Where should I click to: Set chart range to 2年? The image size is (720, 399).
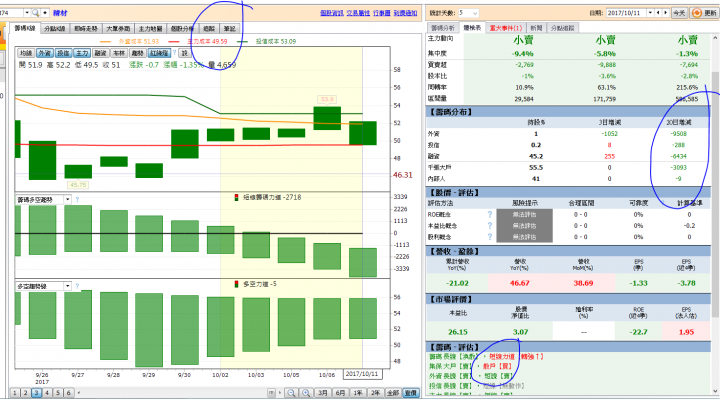pos(375,393)
